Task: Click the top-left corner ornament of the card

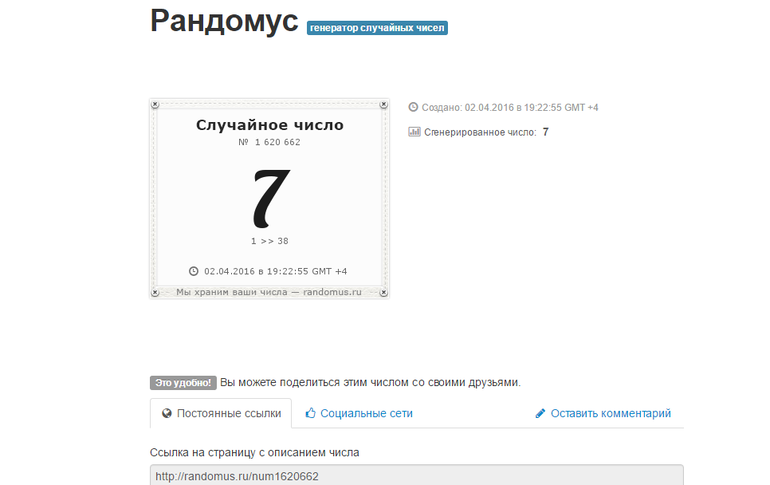Action: pos(155,104)
